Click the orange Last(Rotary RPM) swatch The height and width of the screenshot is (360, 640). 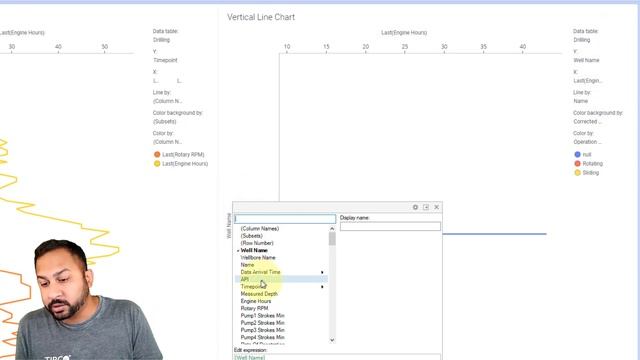click(x=157, y=154)
